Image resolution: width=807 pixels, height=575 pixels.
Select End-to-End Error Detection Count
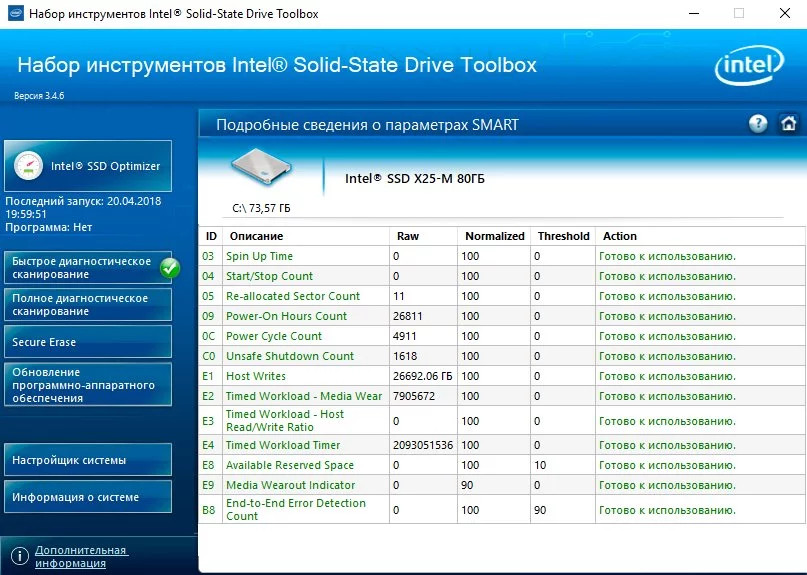click(x=296, y=510)
